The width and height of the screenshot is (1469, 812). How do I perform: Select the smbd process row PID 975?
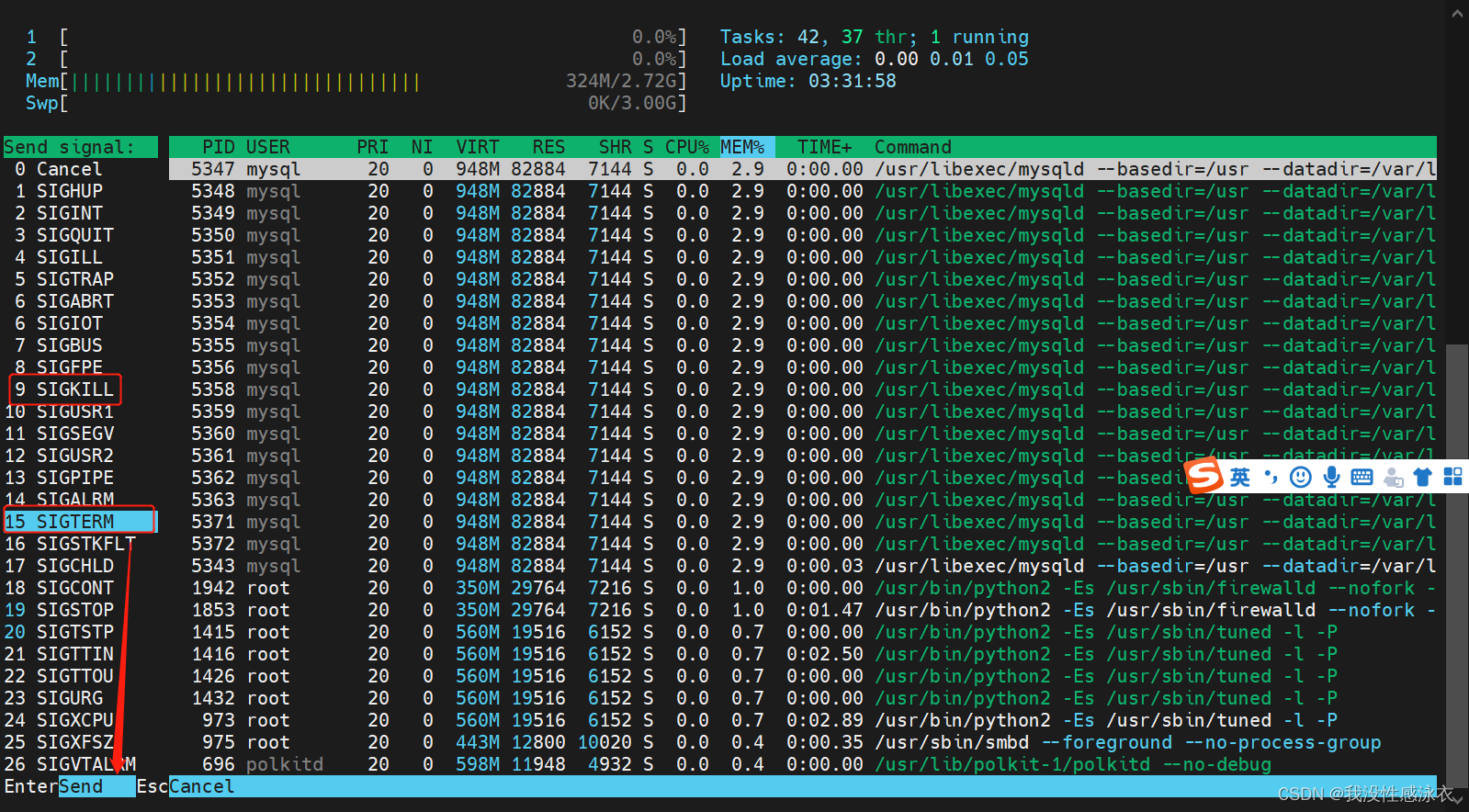(x=803, y=742)
